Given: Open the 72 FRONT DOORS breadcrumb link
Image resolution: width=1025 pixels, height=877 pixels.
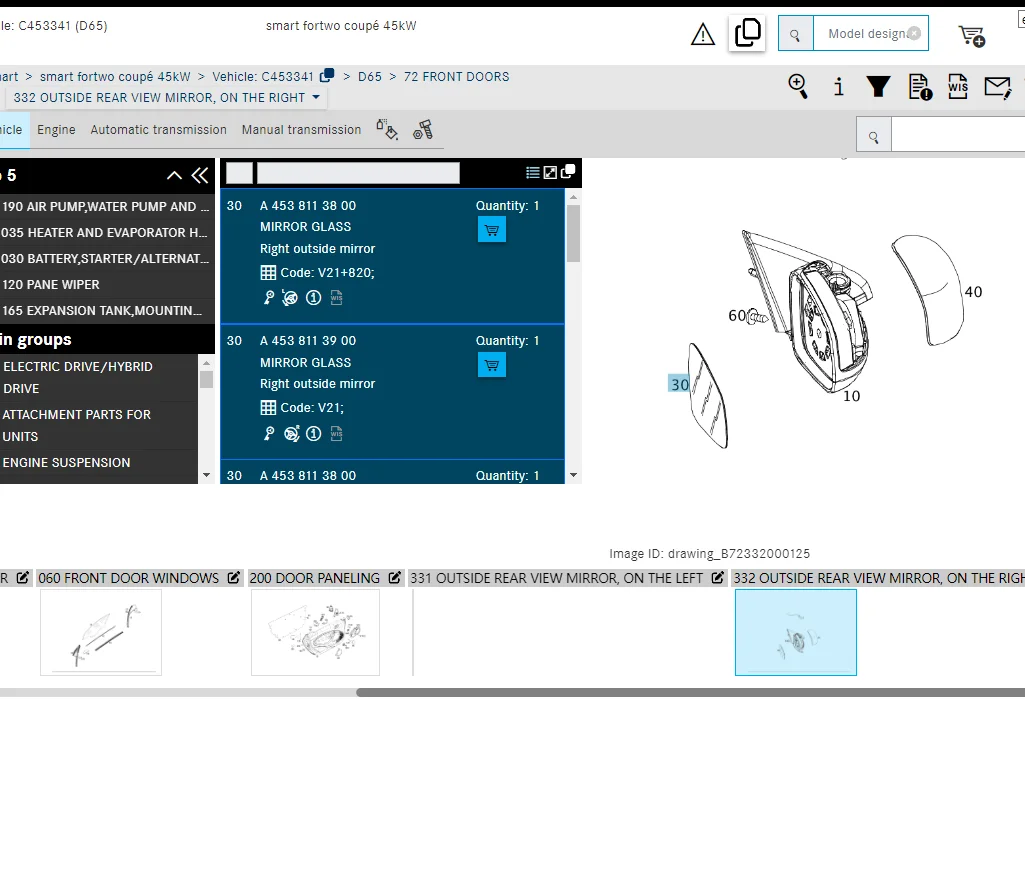Looking at the screenshot, I should [456, 76].
